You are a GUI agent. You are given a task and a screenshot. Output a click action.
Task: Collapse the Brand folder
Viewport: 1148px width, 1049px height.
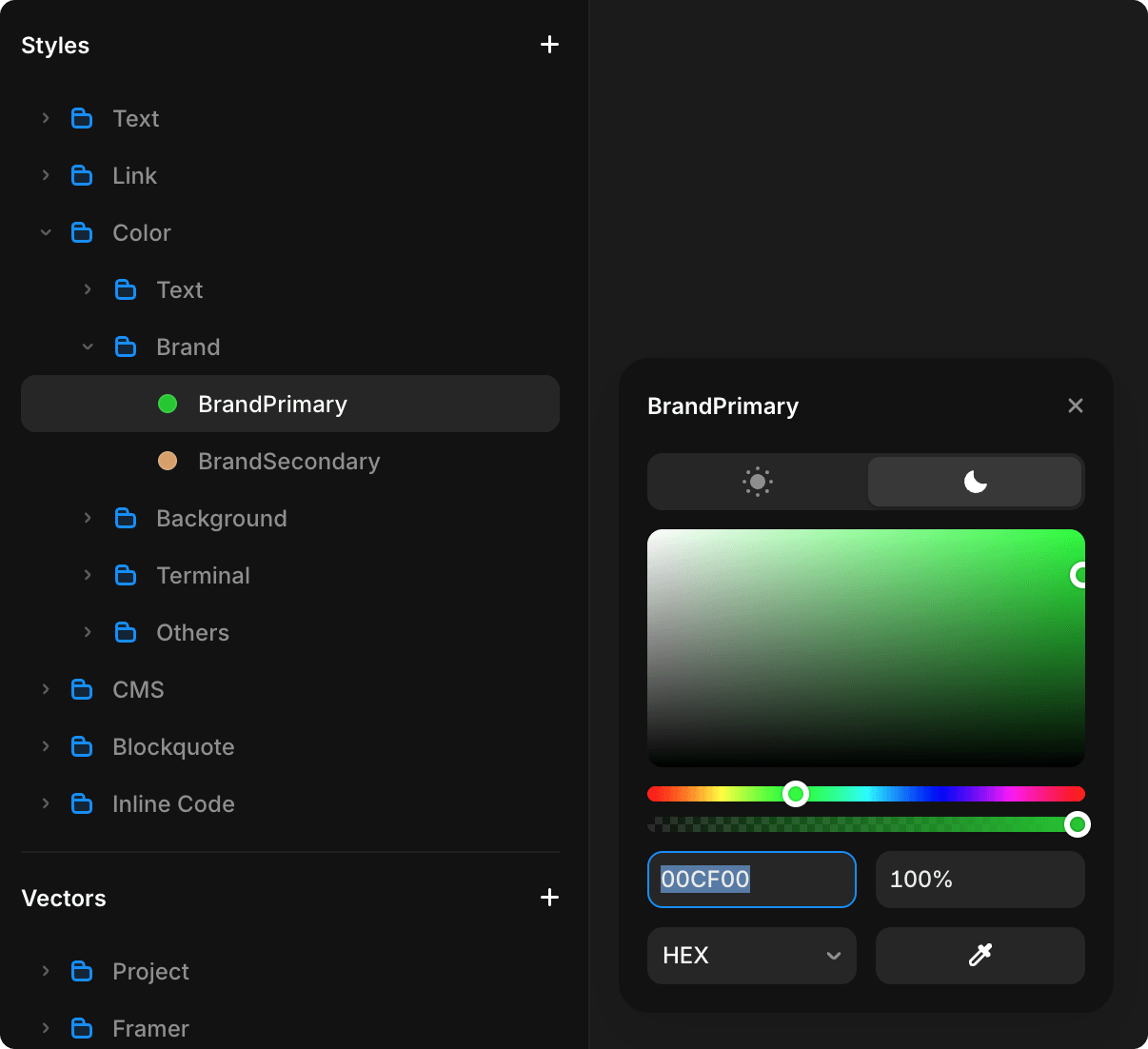coord(88,346)
